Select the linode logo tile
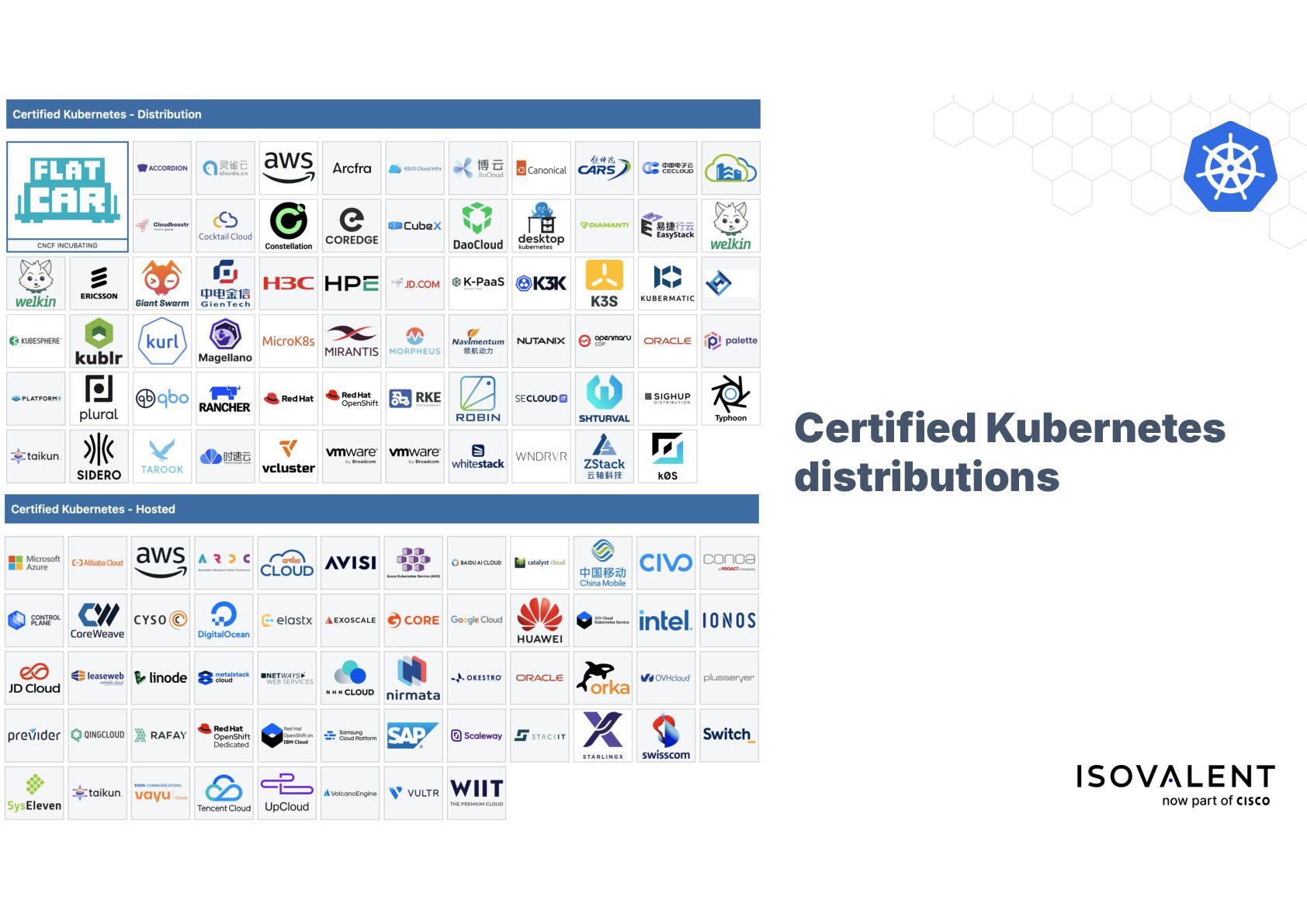Image resolution: width=1307 pixels, height=924 pixels. click(161, 678)
